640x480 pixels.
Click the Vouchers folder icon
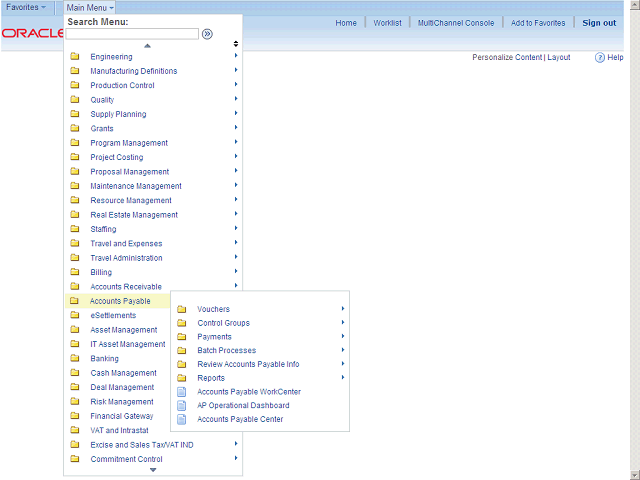tap(182, 309)
